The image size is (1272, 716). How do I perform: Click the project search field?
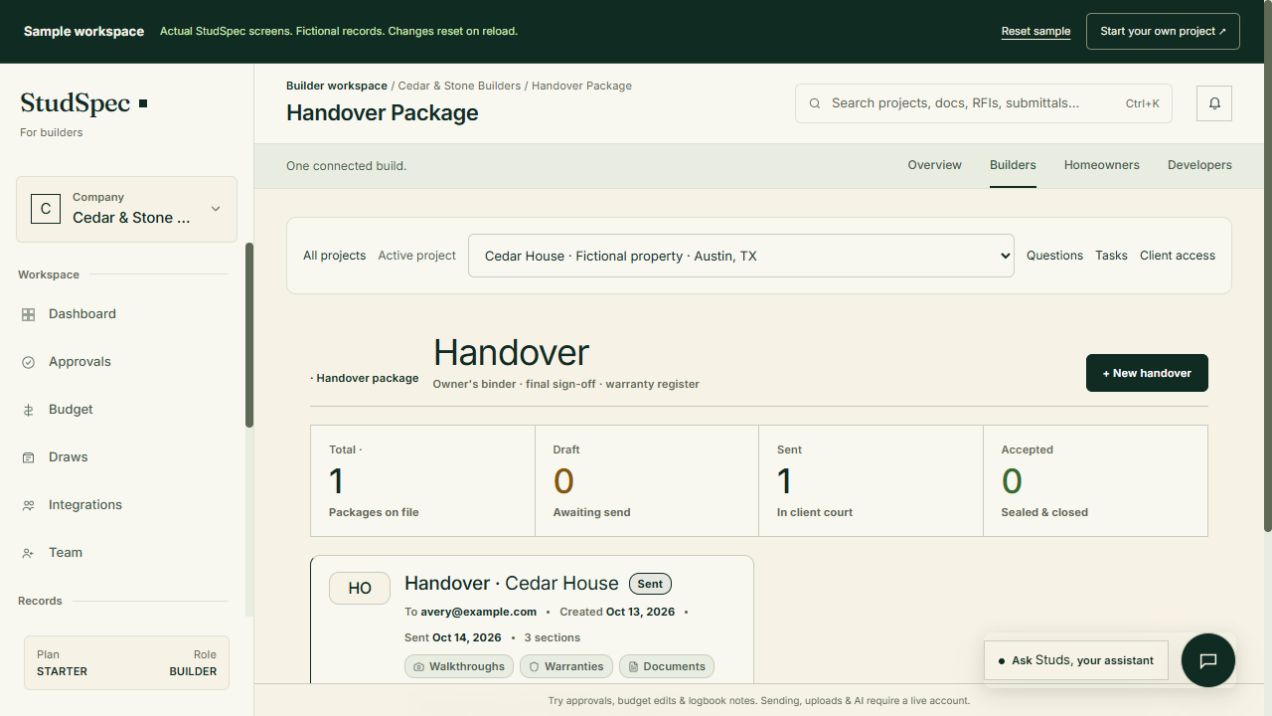click(x=983, y=103)
